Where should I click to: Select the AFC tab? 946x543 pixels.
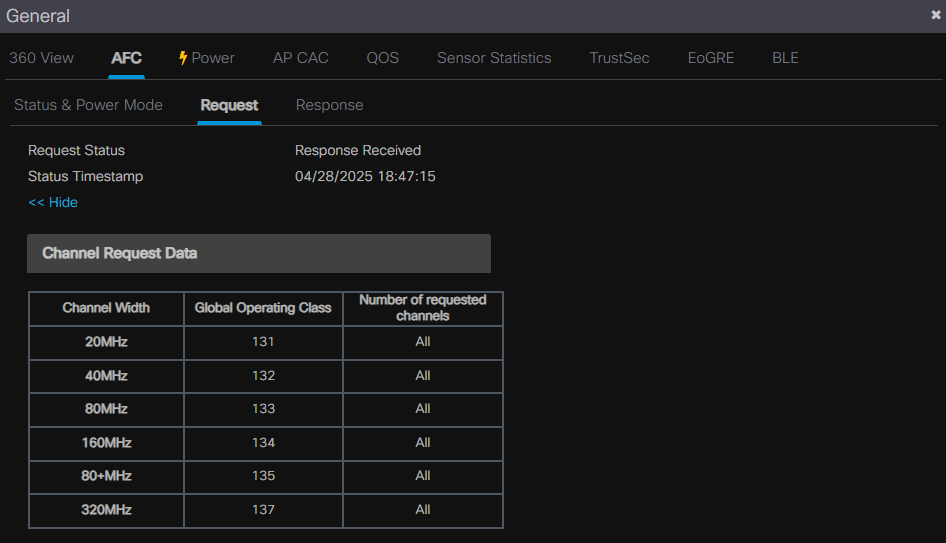[x=126, y=58]
